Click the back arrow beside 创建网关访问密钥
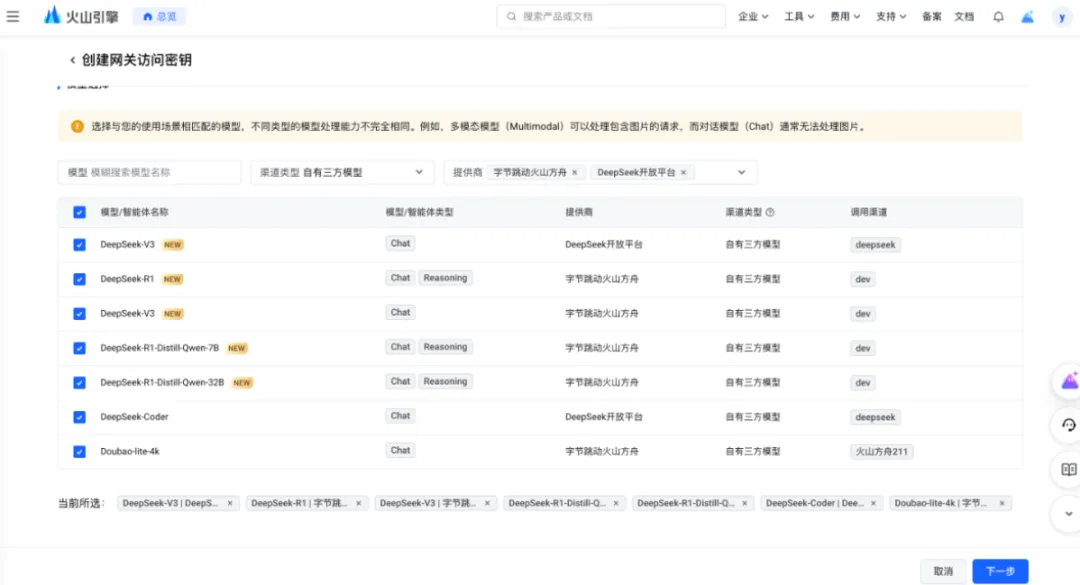 [72, 61]
